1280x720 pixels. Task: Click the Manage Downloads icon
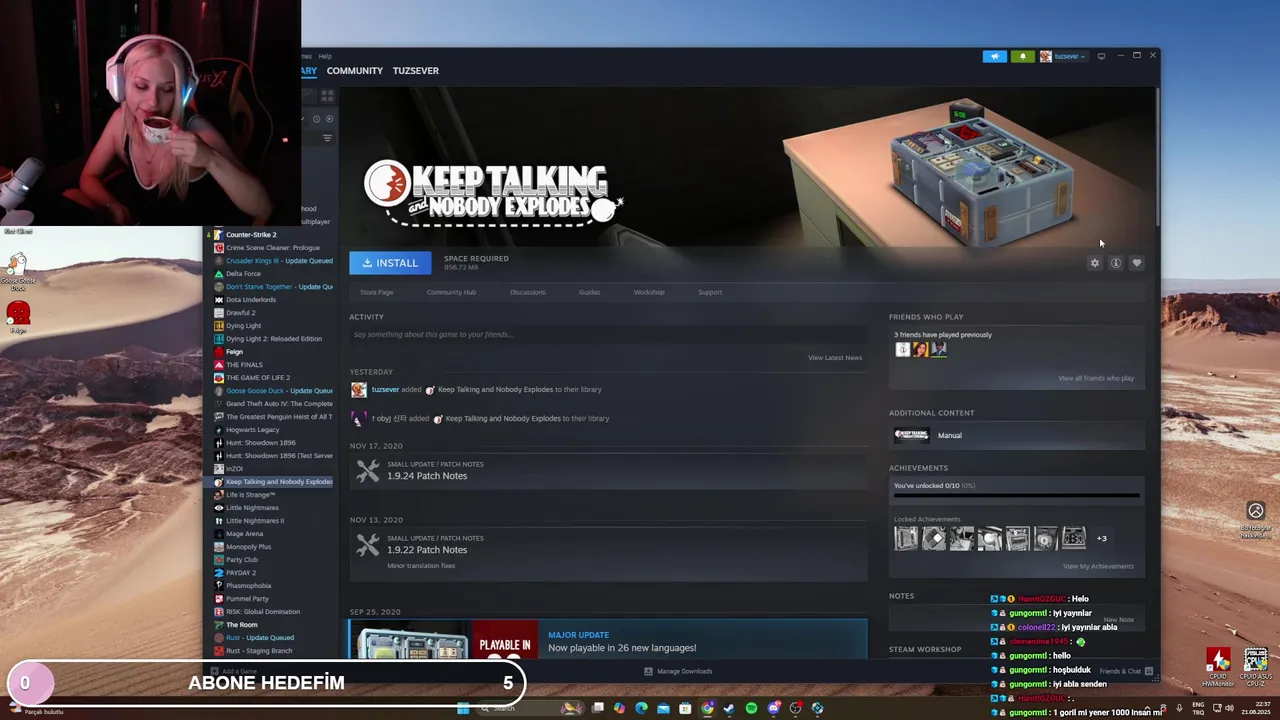point(649,671)
